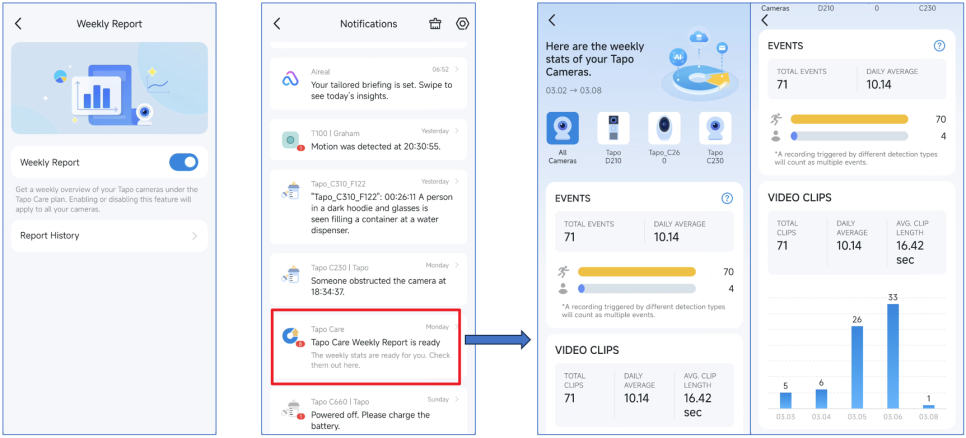Go back from the Notifications screen
The image size is (966, 438).
click(x=277, y=23)
